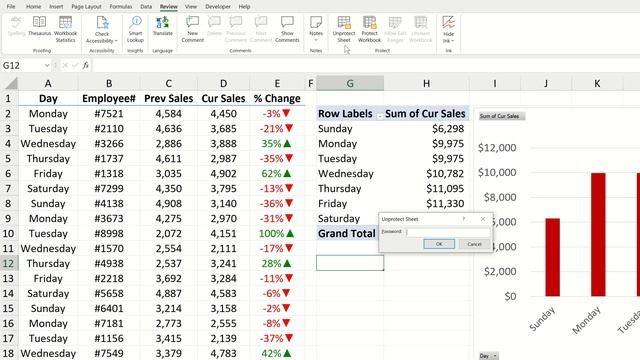Viewport: 640px width, 360px height.
Task: Select the Monday bar in the chart
Action: [598, 234]
